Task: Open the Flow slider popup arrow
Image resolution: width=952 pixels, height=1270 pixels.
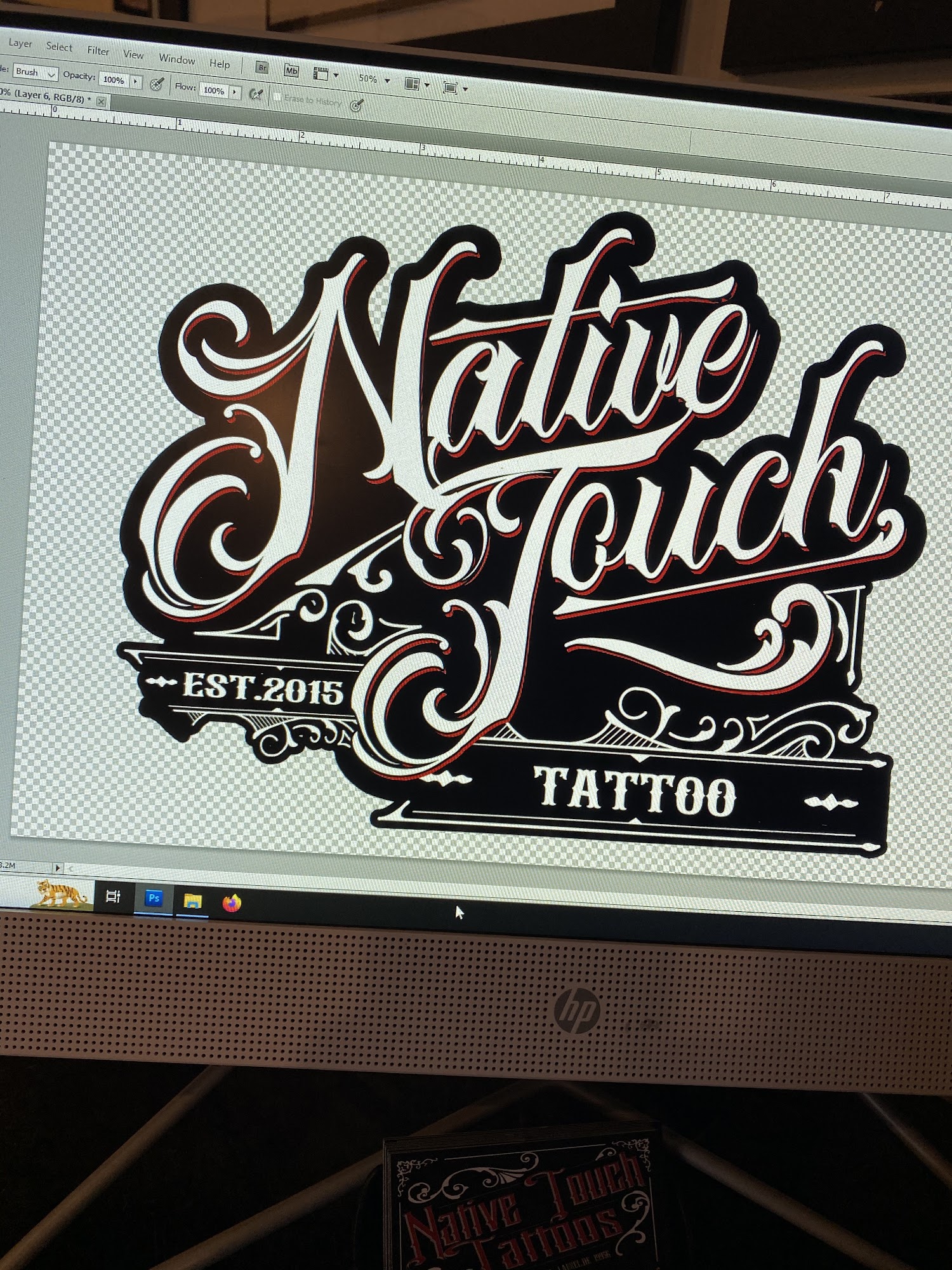Action: [235, 92]
